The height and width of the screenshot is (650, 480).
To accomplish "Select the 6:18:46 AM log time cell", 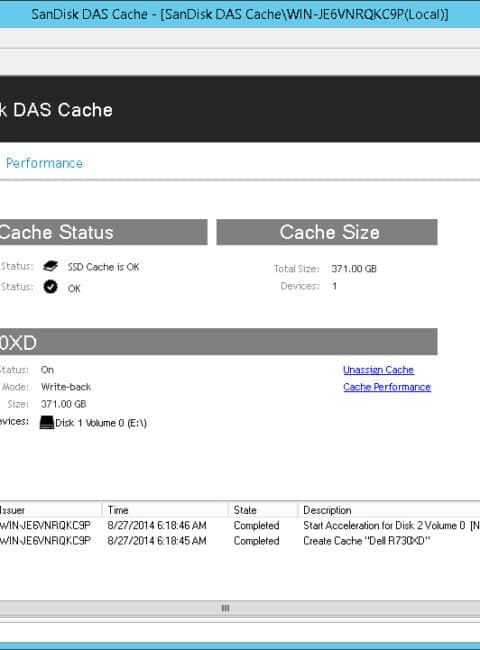I will coord(157,525).
